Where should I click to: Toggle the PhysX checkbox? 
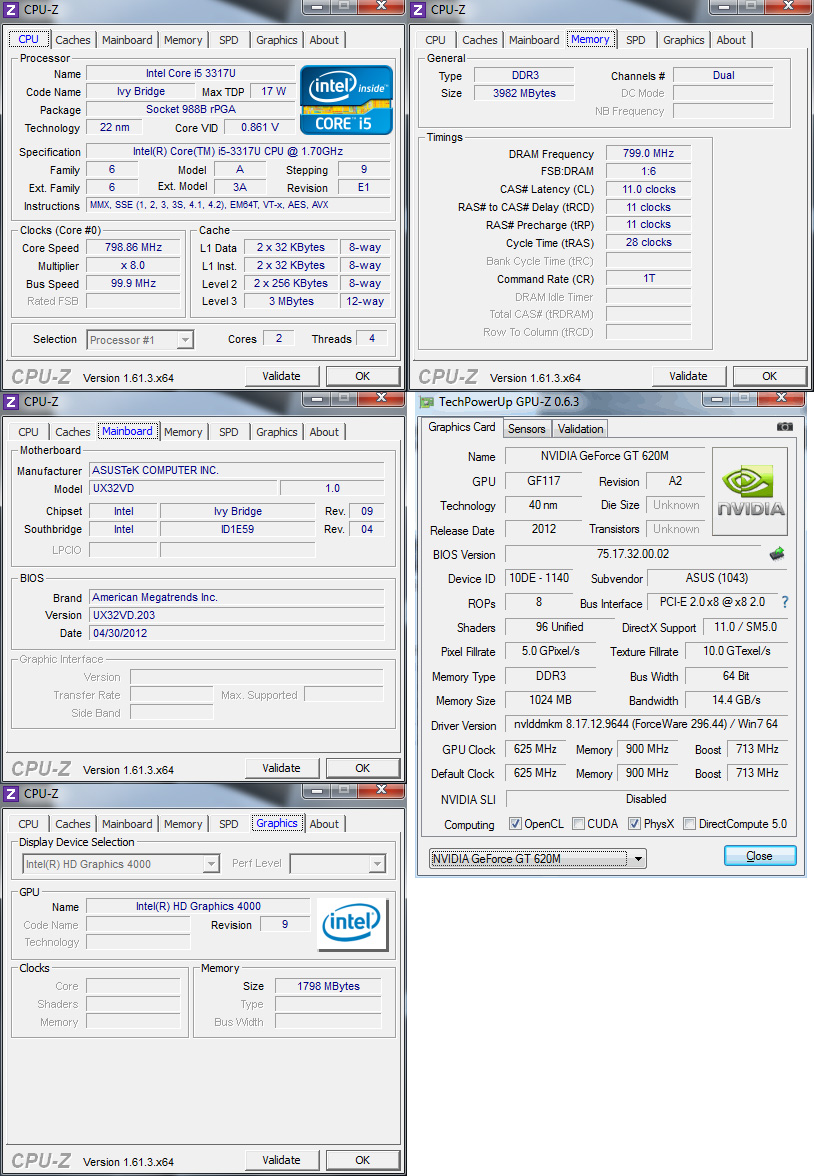tap(635, 824)
